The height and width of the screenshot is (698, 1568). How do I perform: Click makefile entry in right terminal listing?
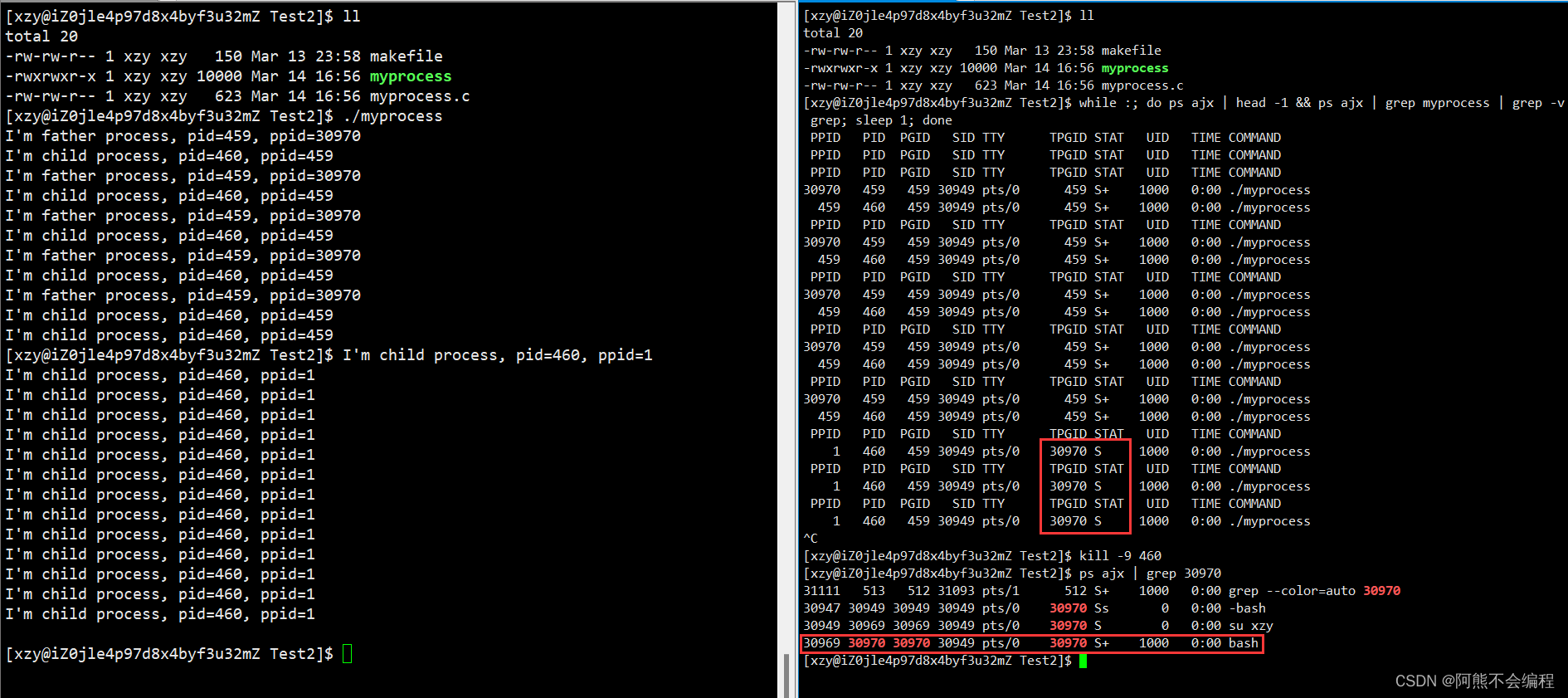pyautogui.click(x=1131, y=51)
